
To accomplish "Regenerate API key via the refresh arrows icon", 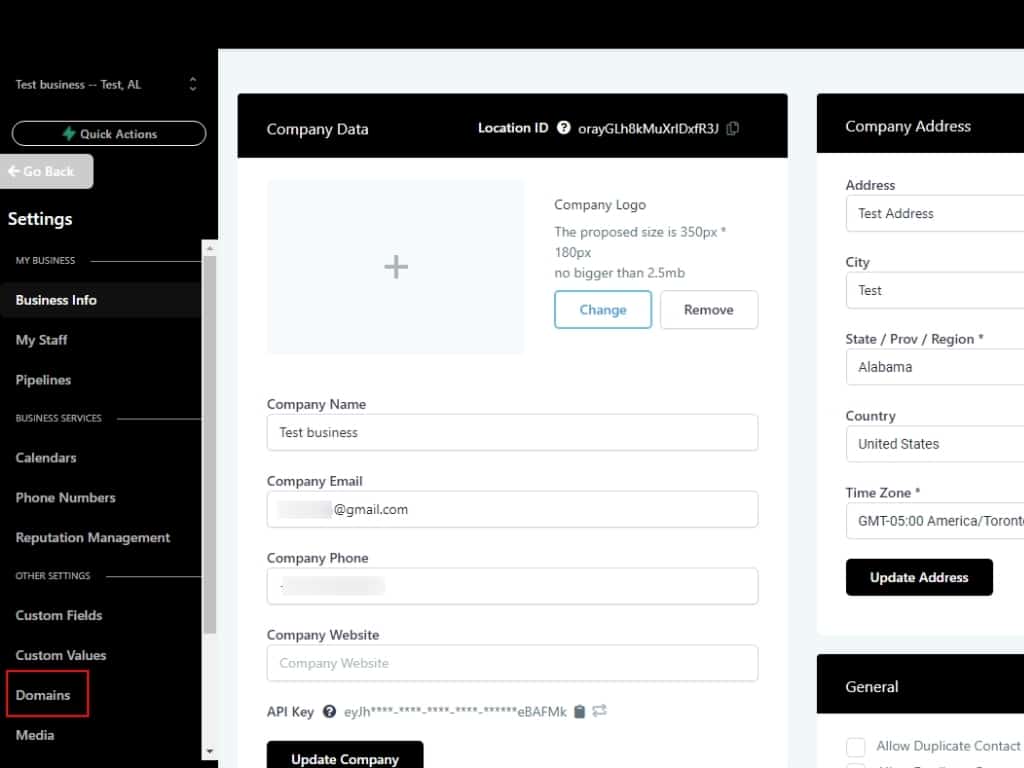I will (600, 711).
